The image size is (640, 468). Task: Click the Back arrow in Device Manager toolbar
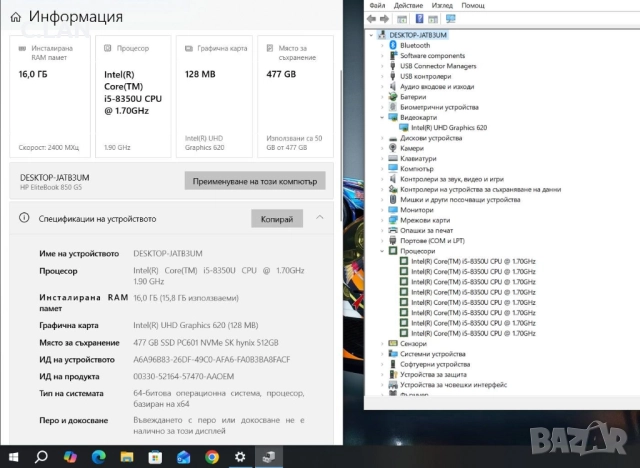pyautogui.click(x=371, y=19)
